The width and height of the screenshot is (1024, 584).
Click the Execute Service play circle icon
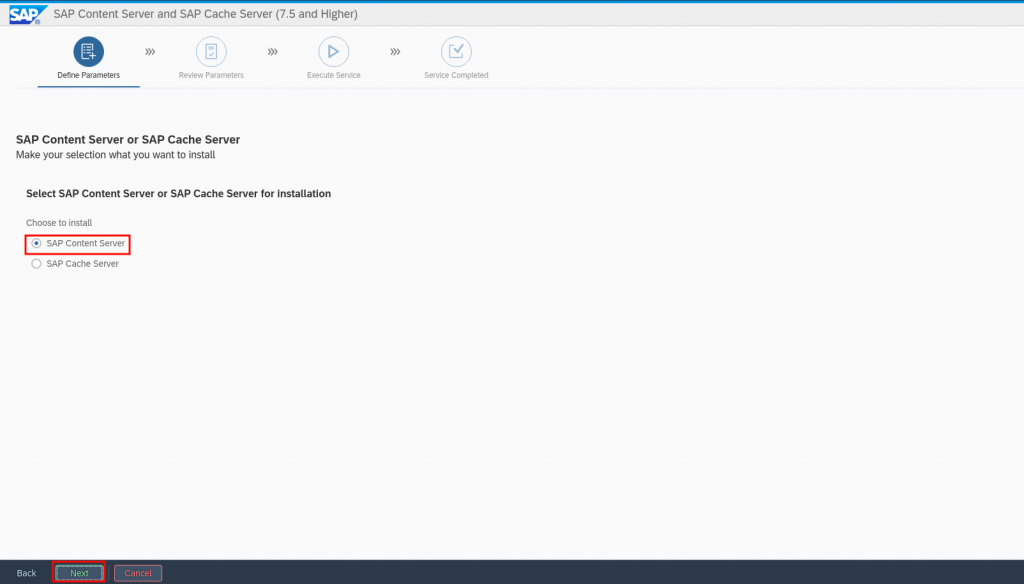[333, 52]
